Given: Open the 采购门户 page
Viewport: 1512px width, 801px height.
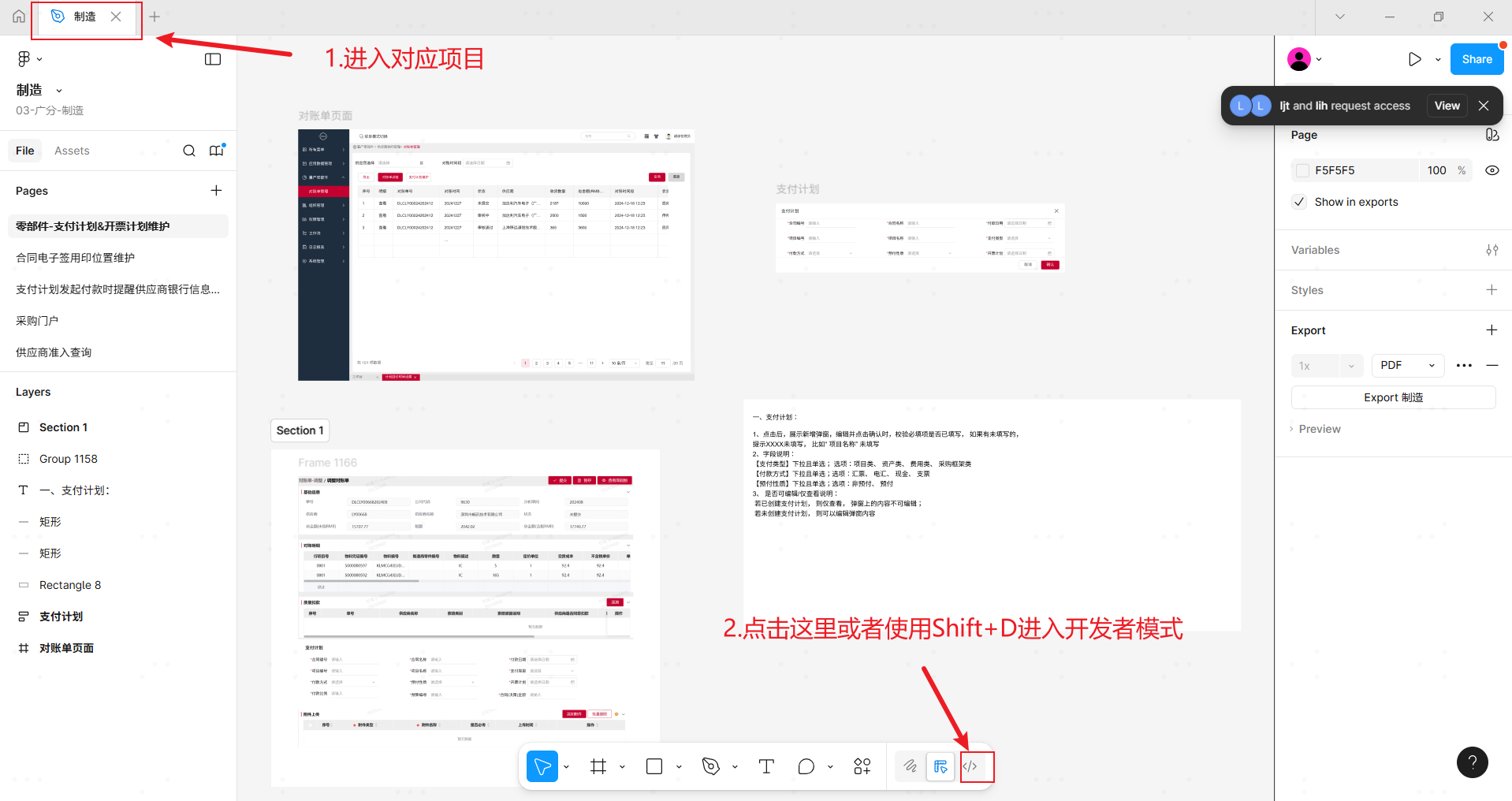Looking at the screenshot, I should coord(37,321).
